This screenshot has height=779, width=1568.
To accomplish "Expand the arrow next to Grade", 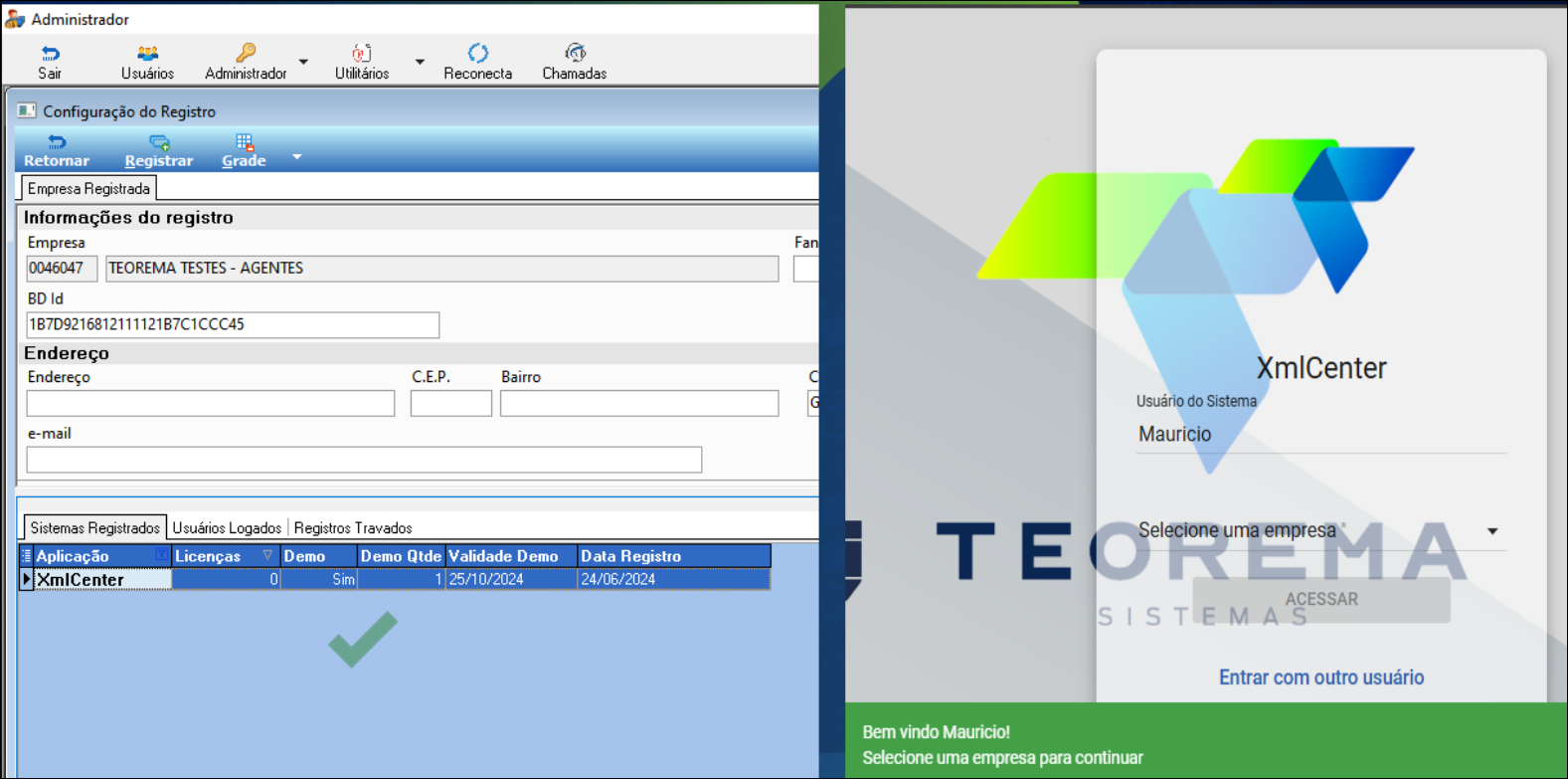I will pyautogui.click(x=296, y=157).
